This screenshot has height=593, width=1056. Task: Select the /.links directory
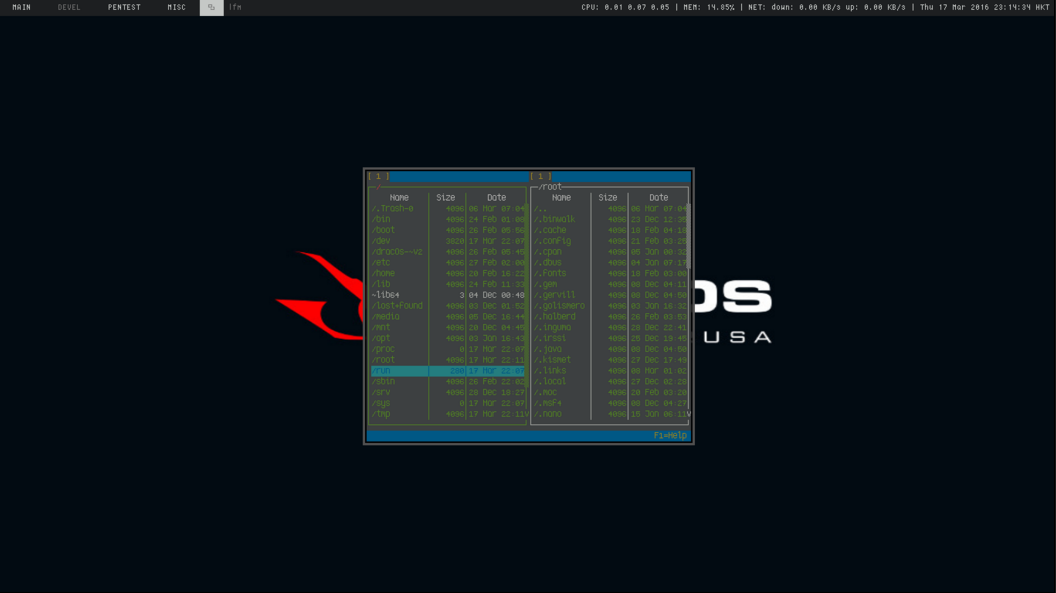point(610,371)
